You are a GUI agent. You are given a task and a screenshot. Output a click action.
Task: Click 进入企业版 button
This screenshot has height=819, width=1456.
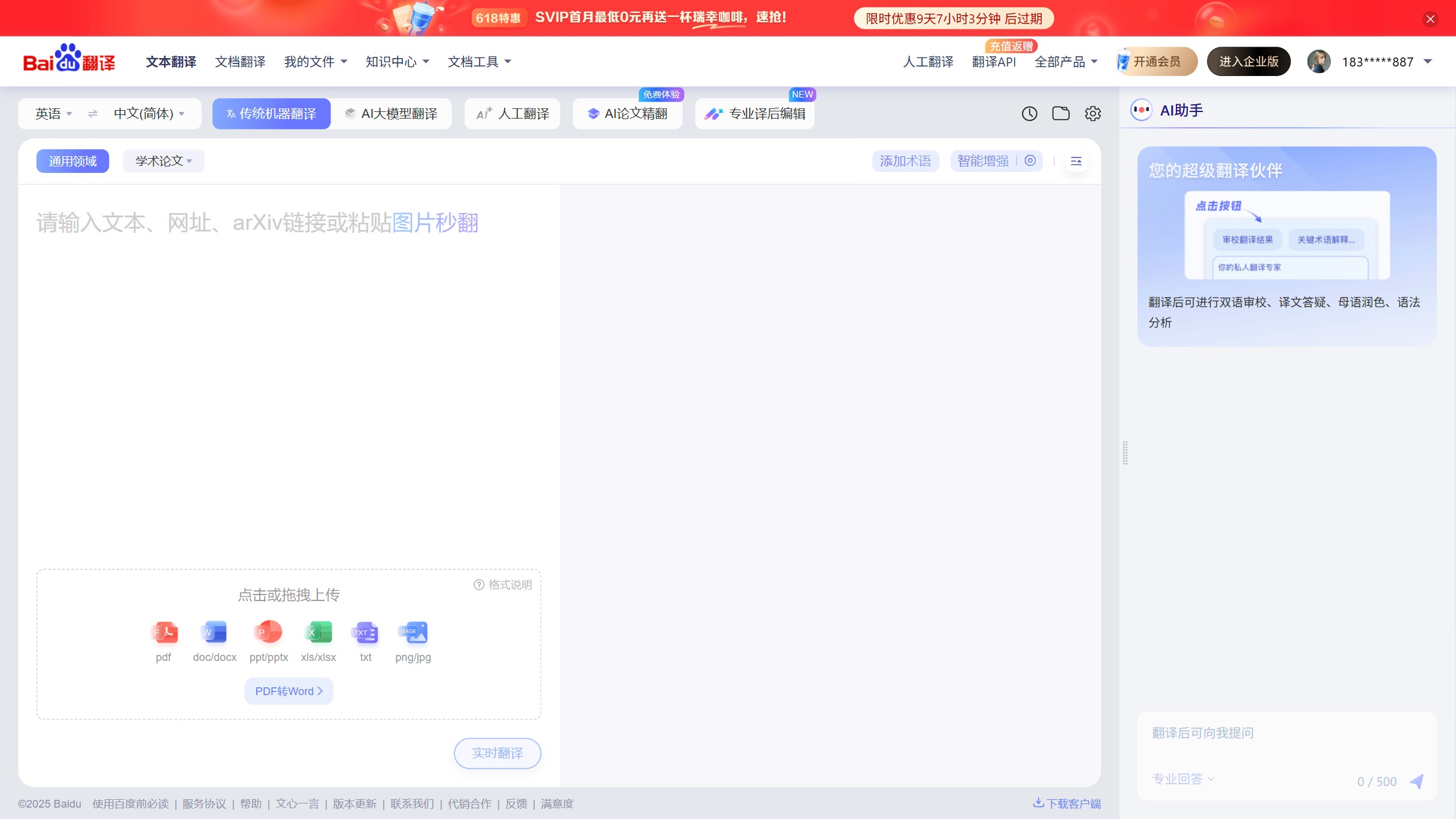[1249, 62]
